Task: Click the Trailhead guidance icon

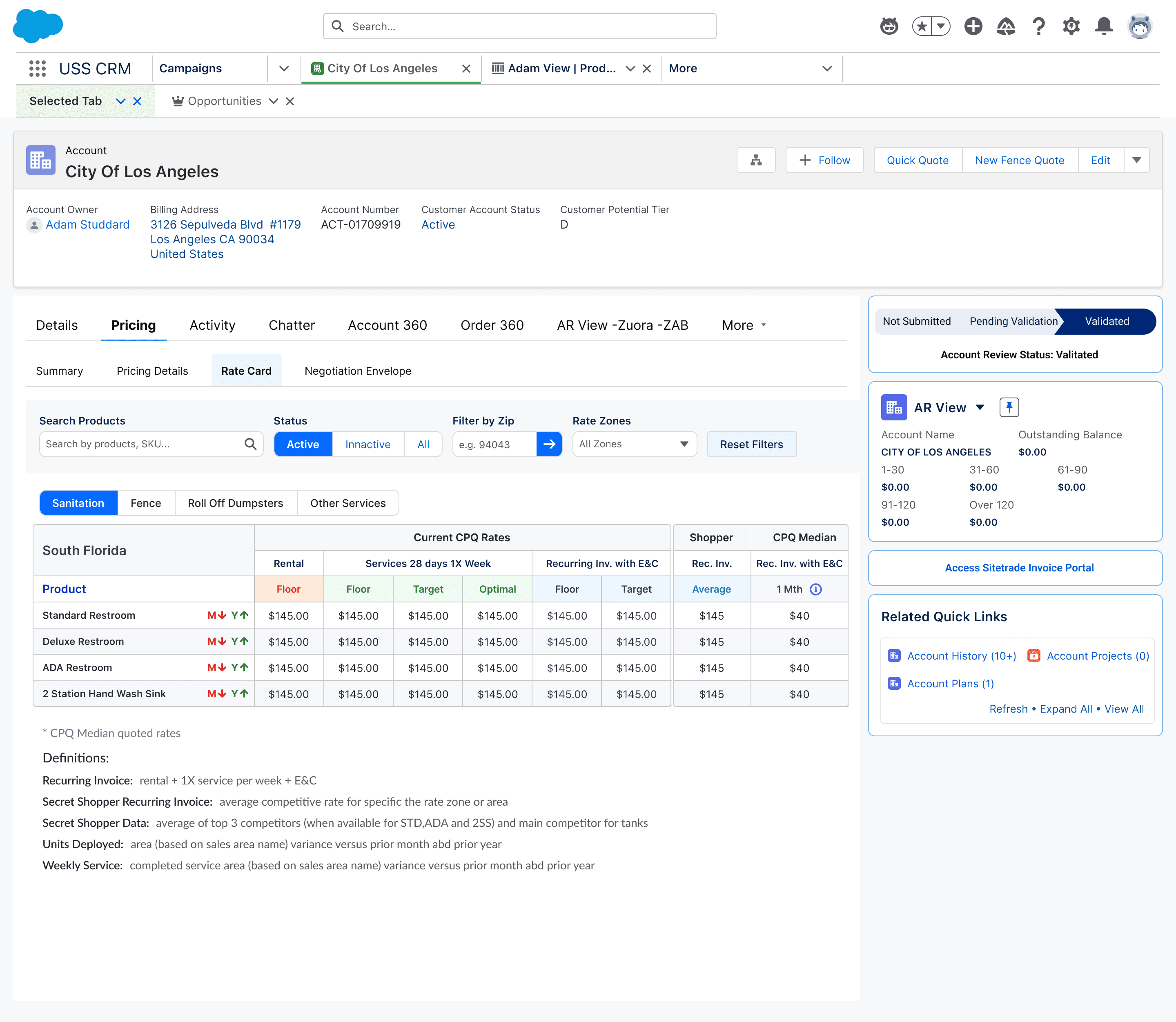Action: click(1005, 26)
